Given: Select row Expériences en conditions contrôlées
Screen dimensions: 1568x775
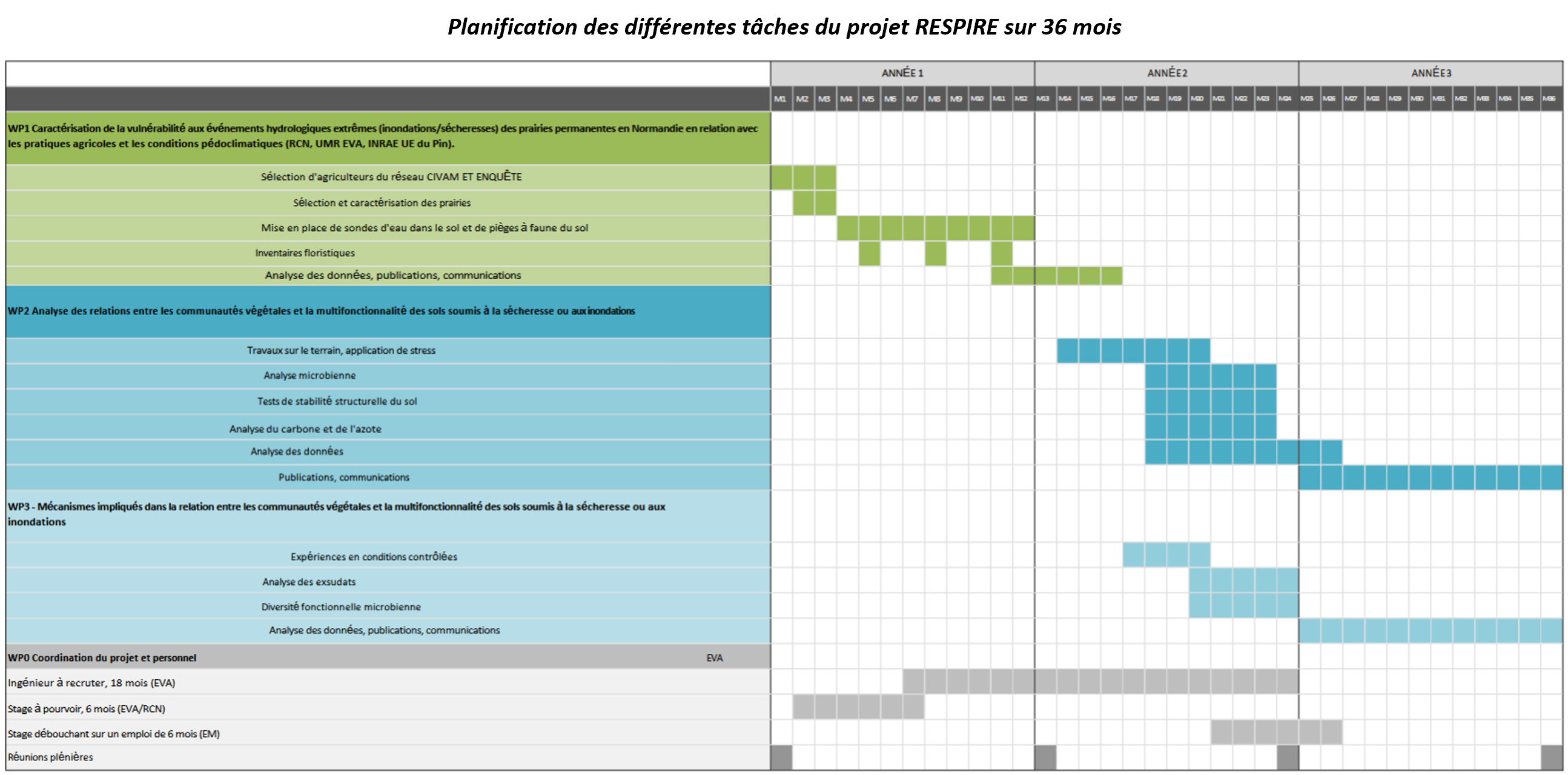Looking at the screenshot, I should pyautogui.click(x=388, y=556).
